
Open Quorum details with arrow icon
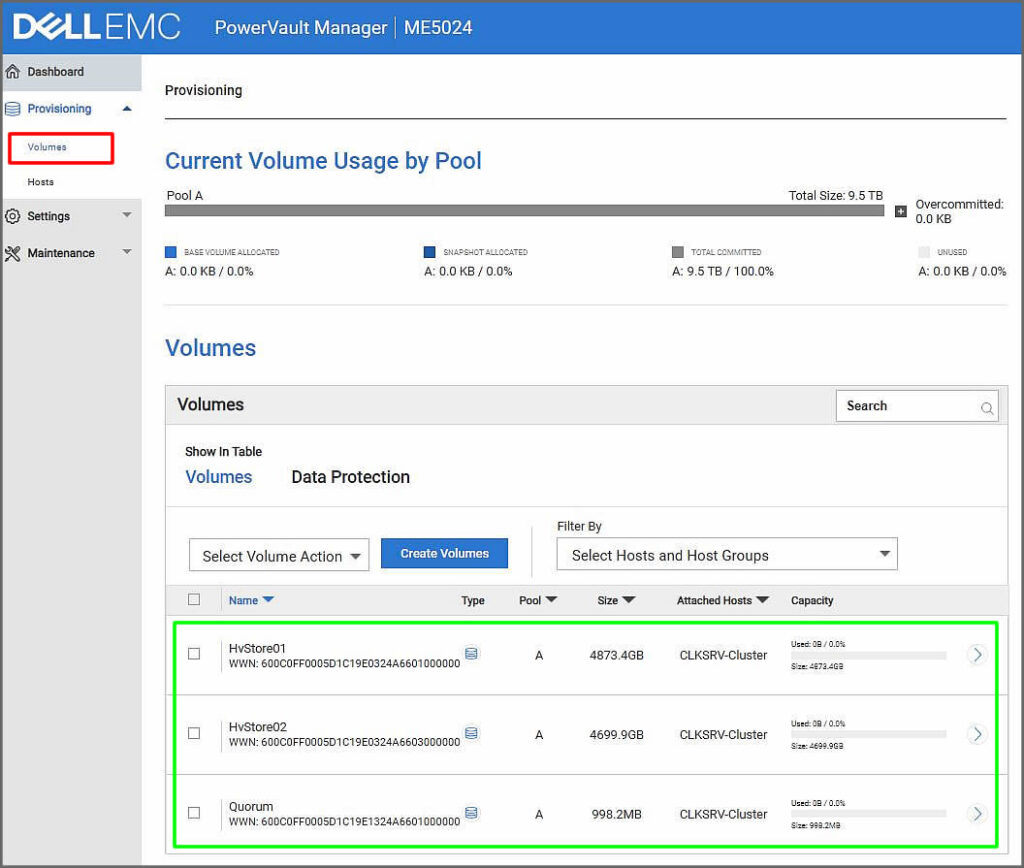tap(977, 814)
